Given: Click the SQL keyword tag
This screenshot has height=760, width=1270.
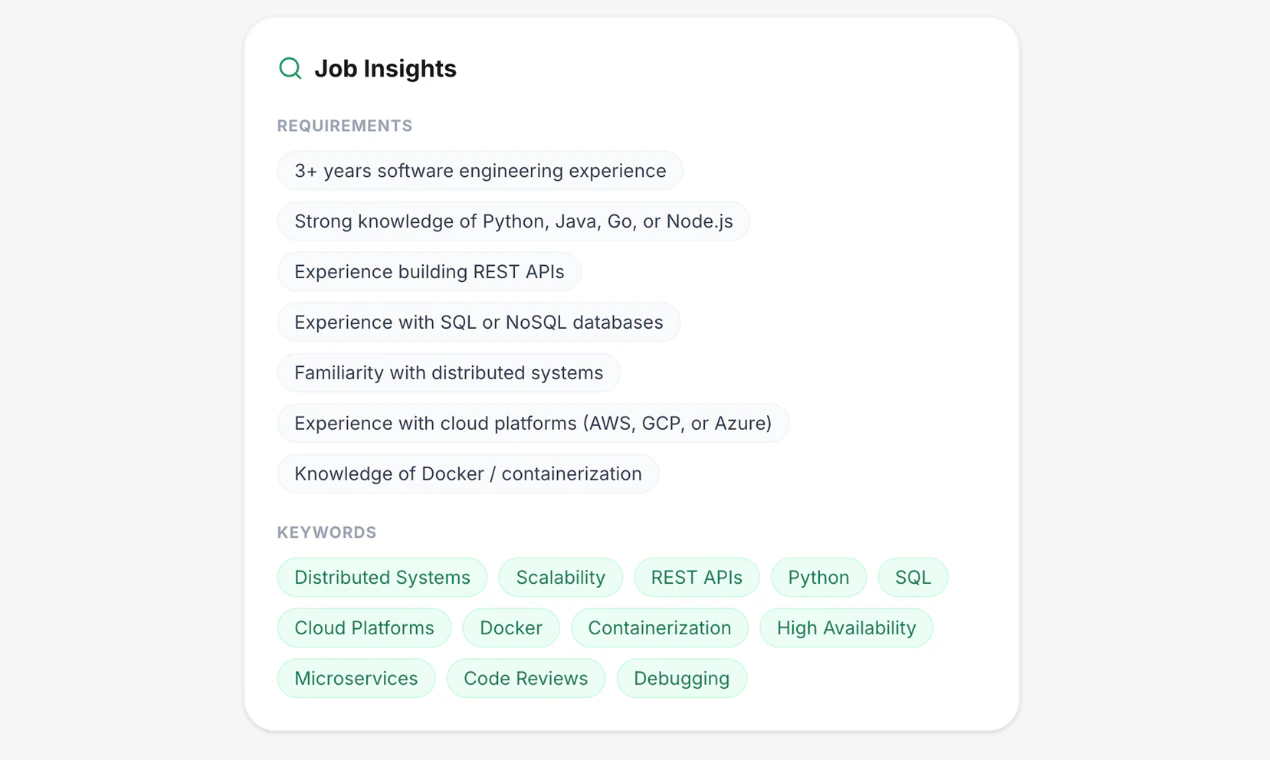Looking at the screenshot, I should (912, 577).
